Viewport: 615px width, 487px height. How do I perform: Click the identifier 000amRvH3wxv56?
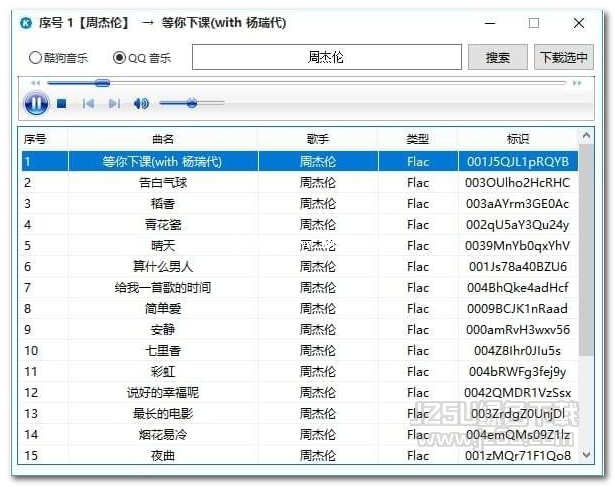518,330
